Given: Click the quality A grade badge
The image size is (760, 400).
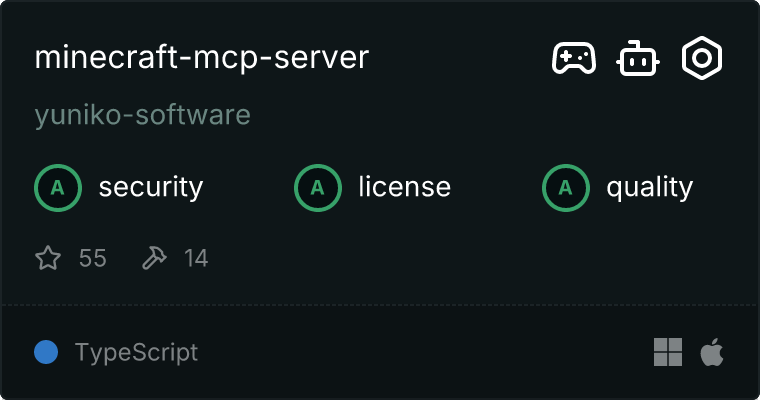Looking at the screenshot, I should pyautogui.click(x=566, y=188).
